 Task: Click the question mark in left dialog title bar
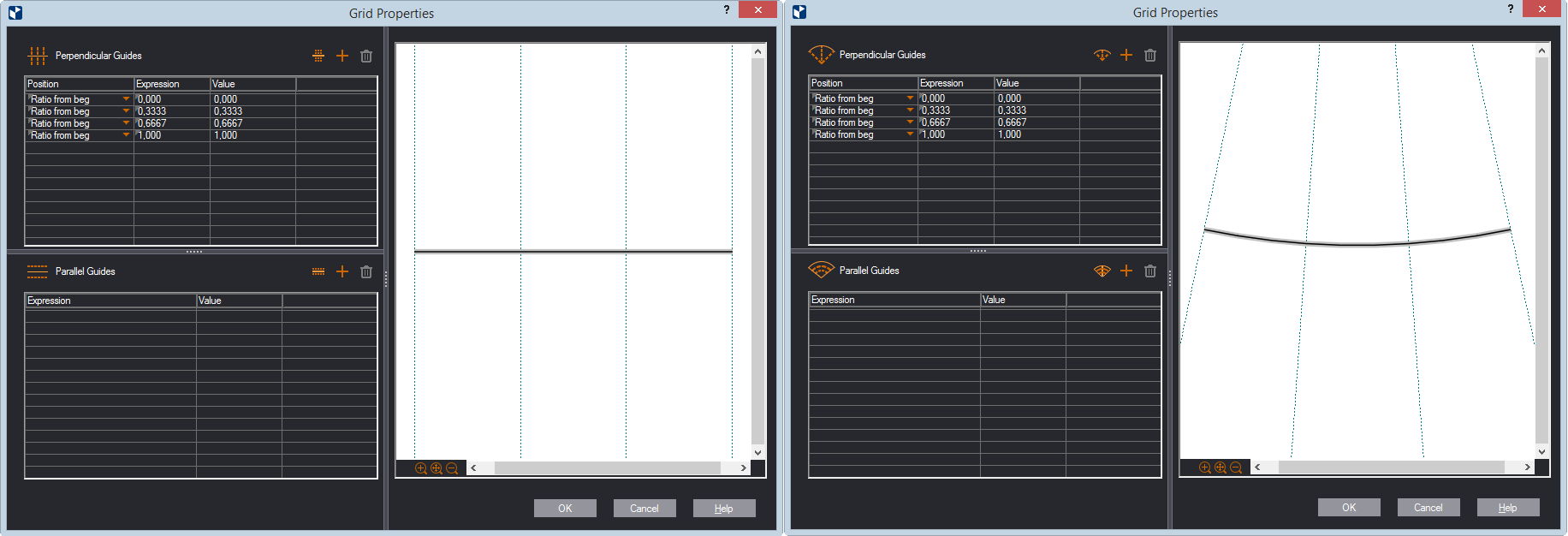click(x=727, y=10)
